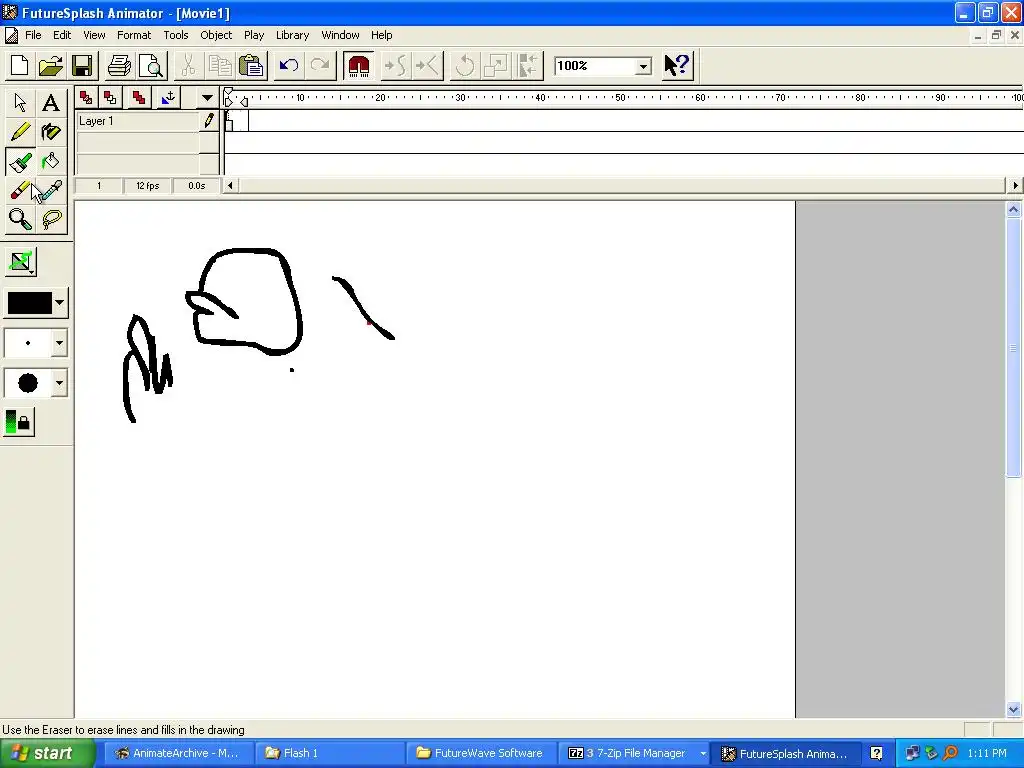
Task: Click the Redo icon
Action: [320, 65]
